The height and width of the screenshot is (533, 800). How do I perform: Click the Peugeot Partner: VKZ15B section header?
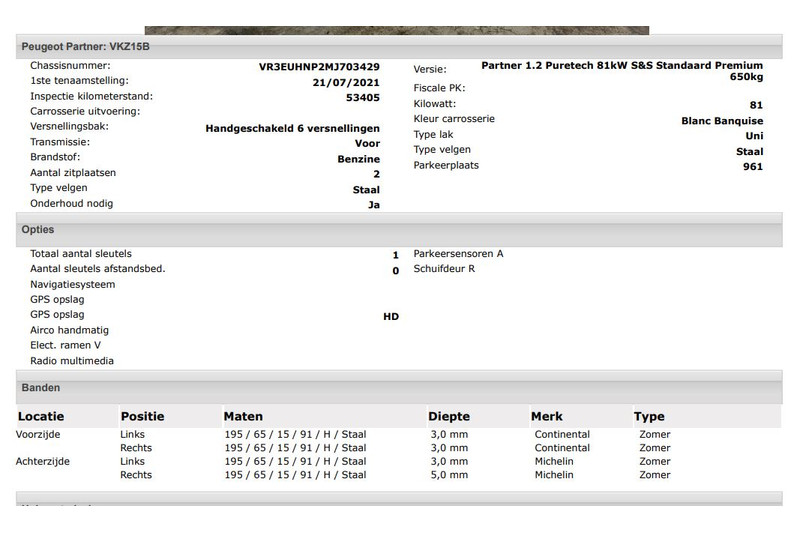(x=88, y=46)
